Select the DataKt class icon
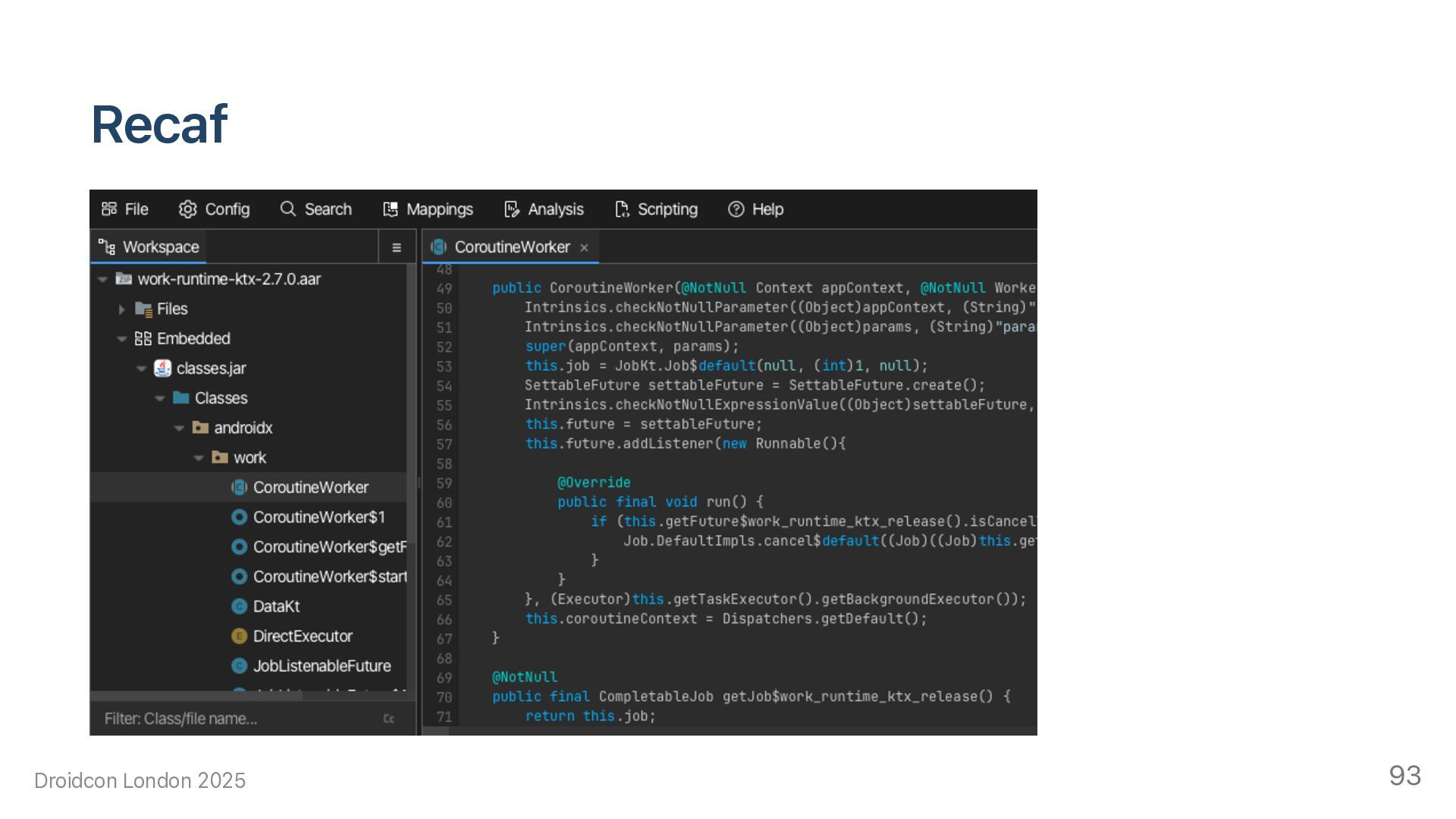Screen dimensions: 1456x819 pos(239,607)
